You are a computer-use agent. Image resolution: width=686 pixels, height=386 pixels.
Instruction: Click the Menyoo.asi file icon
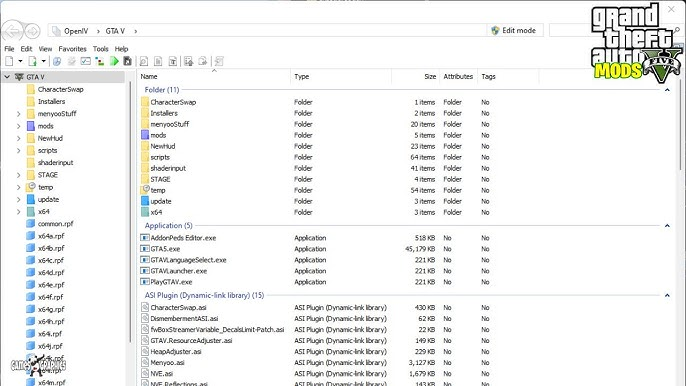tap(145, 362)
